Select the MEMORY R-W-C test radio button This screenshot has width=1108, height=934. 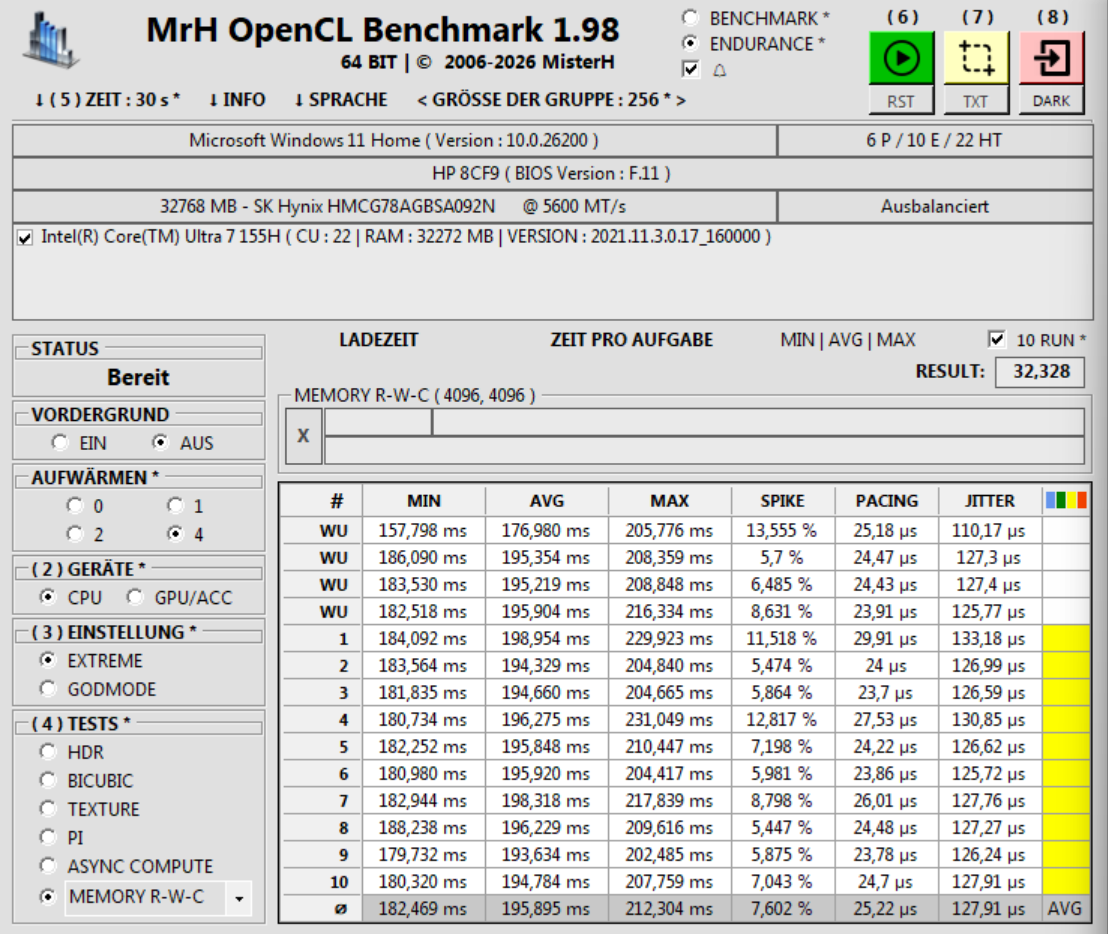pos(47,897)
